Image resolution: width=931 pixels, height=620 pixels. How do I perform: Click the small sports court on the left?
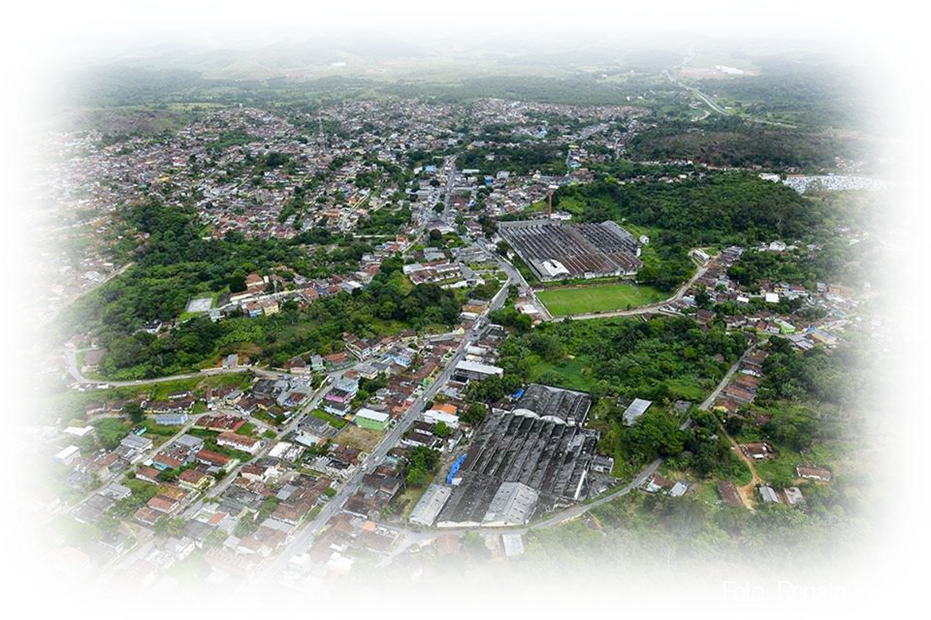200,304
